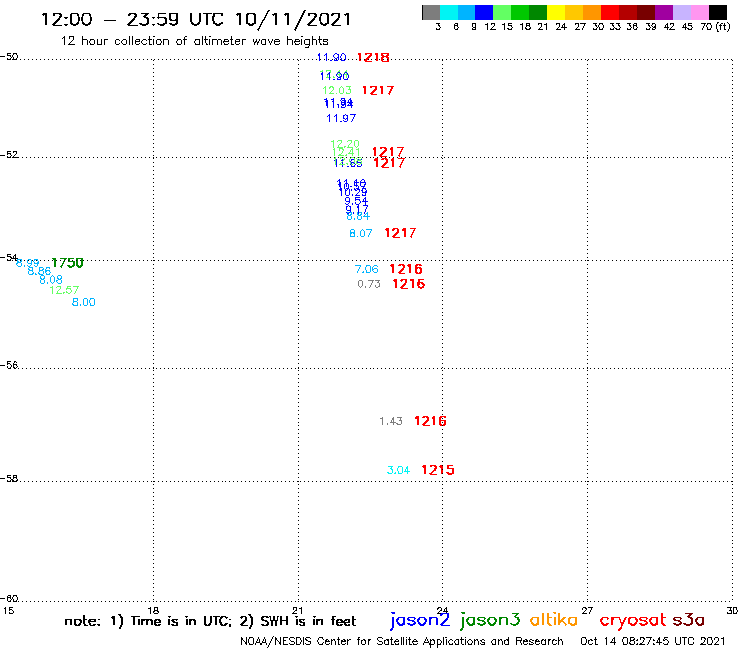This screenshot has height=650, width=740.
Task: Click the lavender swatch in the color scale
Action: (x=681, y=12)
